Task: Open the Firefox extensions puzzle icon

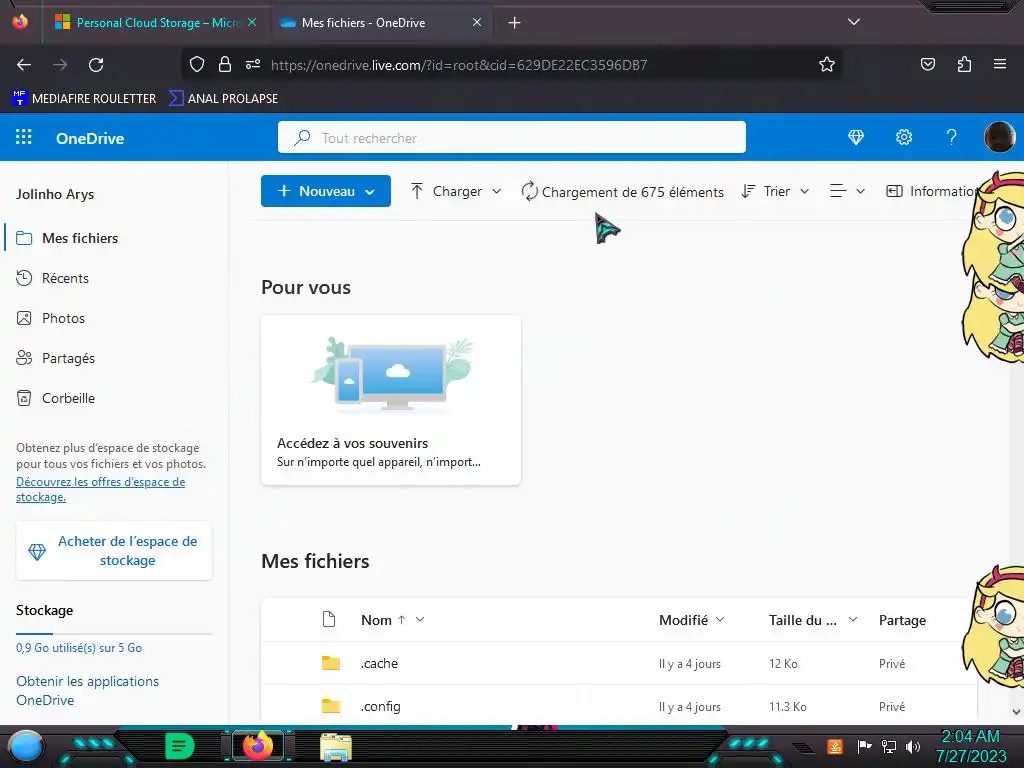Action: pyautogui.click(x=964, y=65)
